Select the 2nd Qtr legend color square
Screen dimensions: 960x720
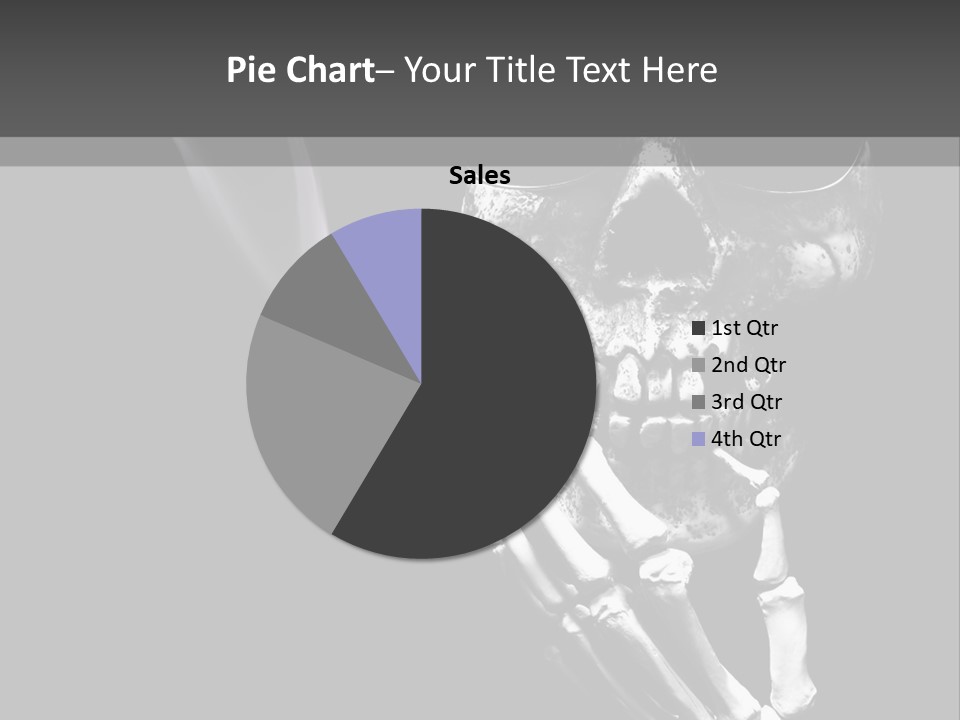point(699,365)
